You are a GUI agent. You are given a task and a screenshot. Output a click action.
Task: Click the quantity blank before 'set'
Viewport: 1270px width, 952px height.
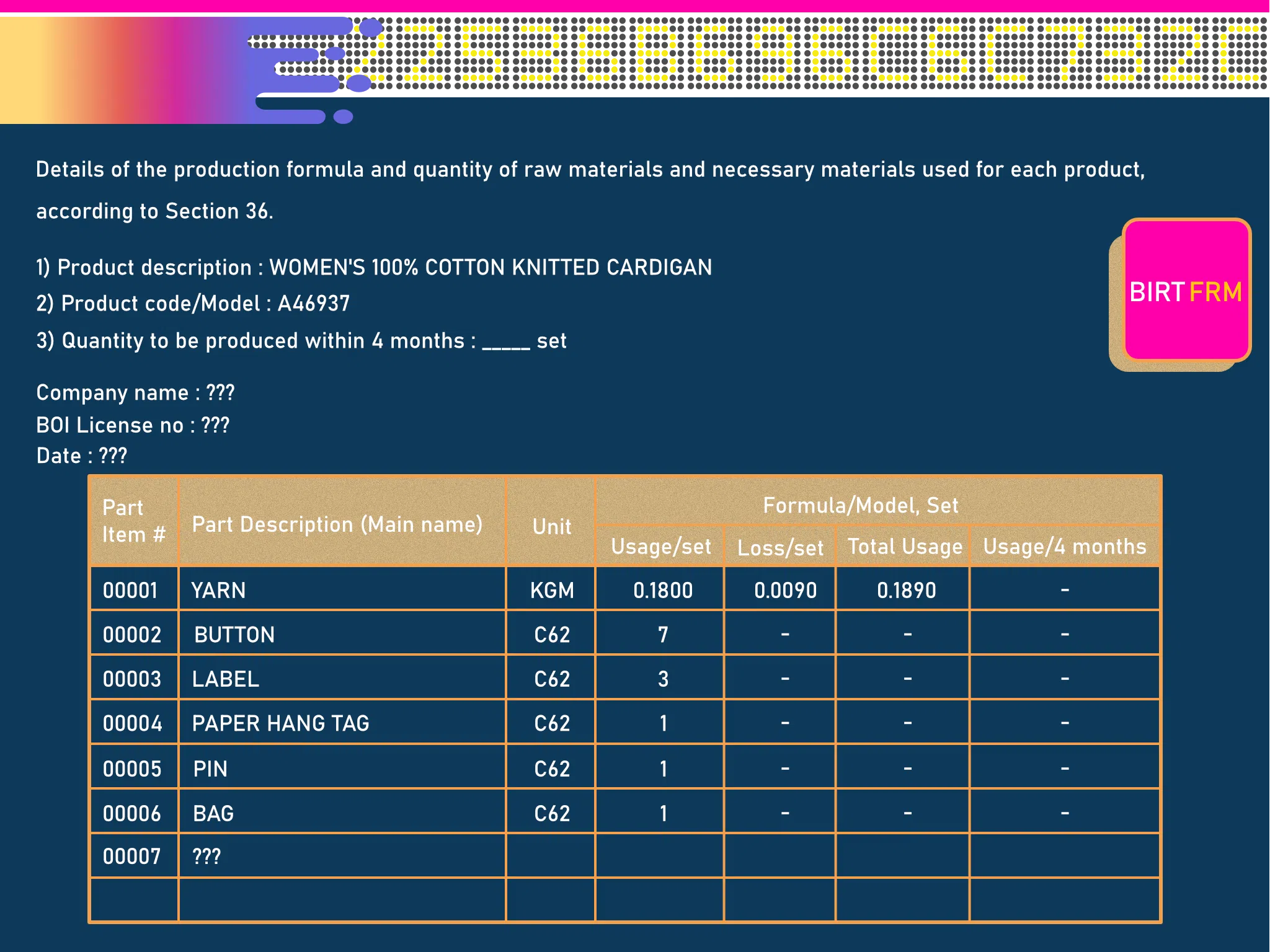[x=506, y=342]
